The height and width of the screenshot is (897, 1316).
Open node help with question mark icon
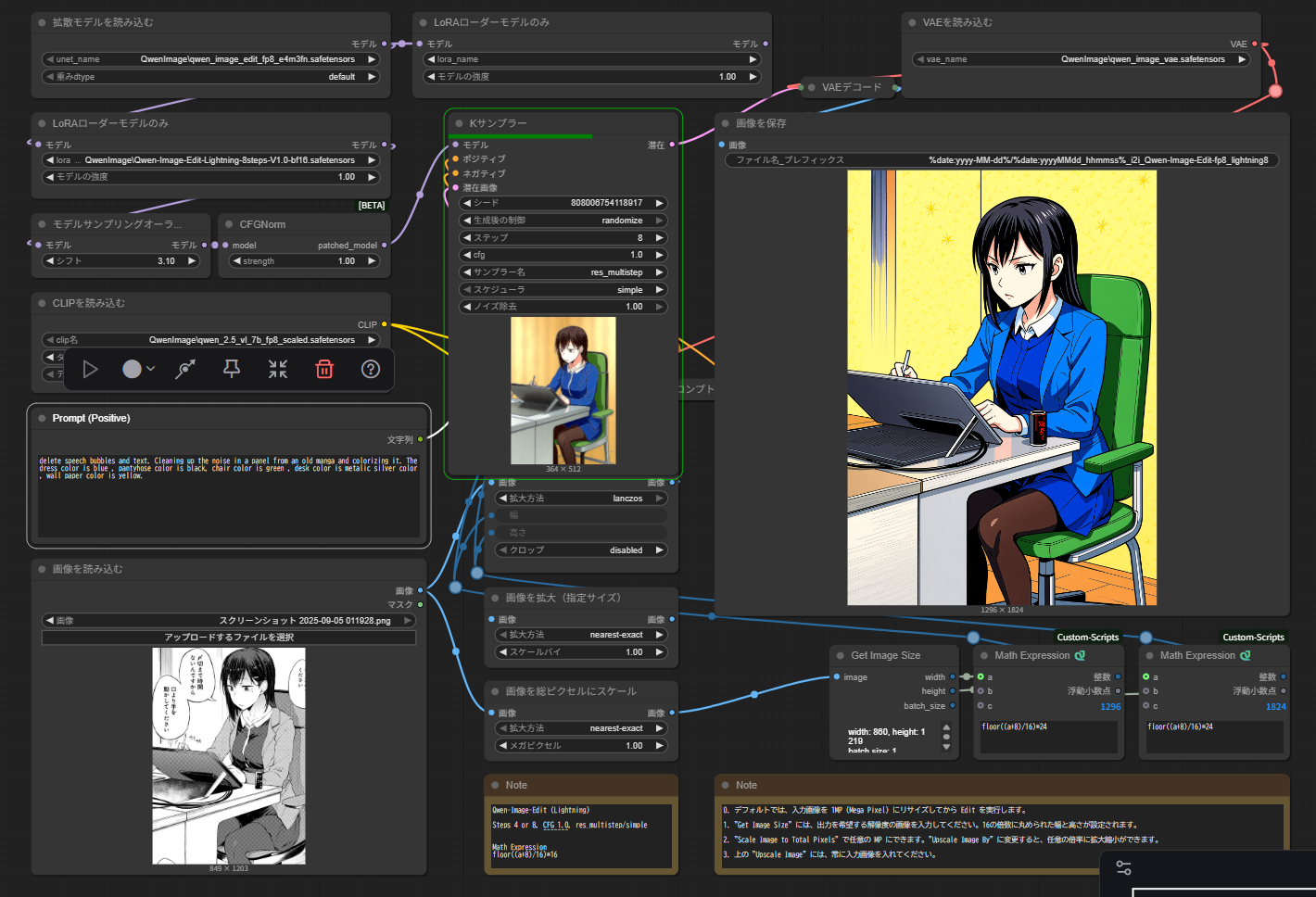371,370
